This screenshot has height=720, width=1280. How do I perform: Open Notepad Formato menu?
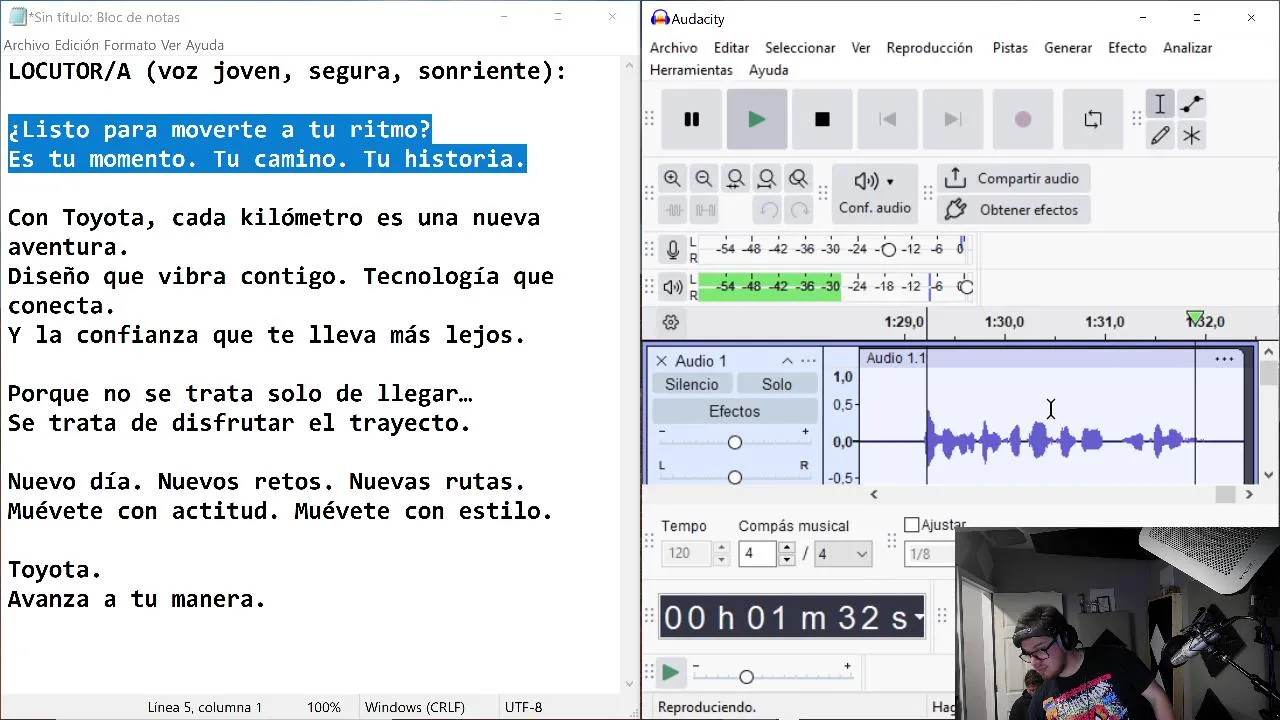tap(130, 45)
